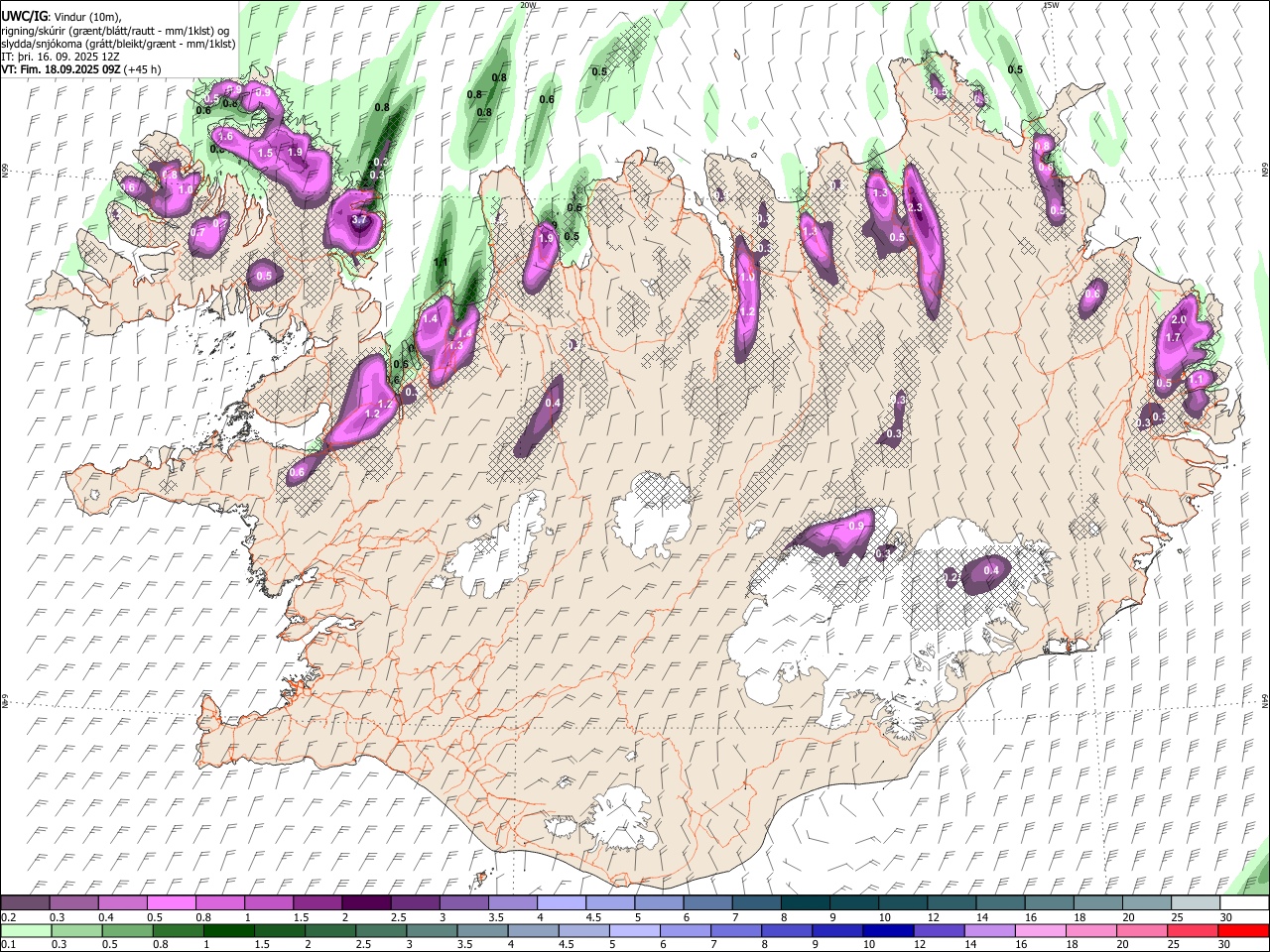
Task: Pick the salmon pink 20–25 rain-scale swatch
Action: pyautogui.click(x=1142, y=930)
